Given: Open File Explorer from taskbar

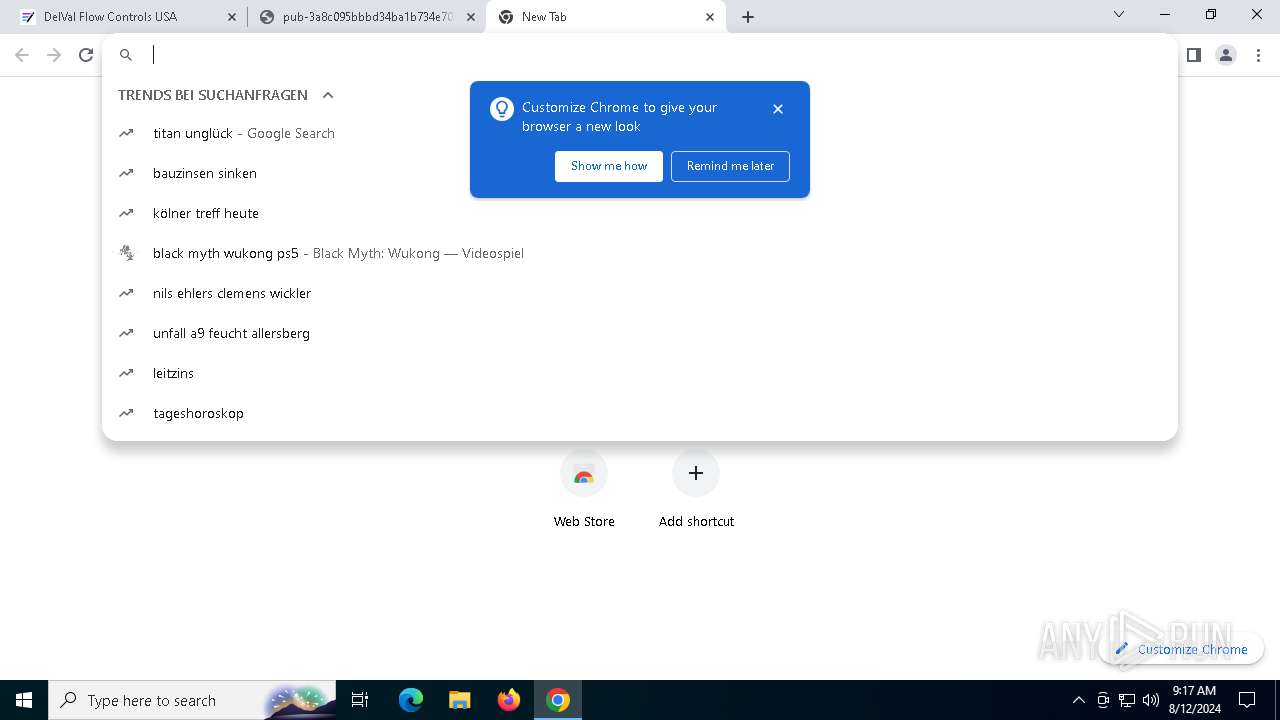Looking at the screenshot, I should 460,700.
